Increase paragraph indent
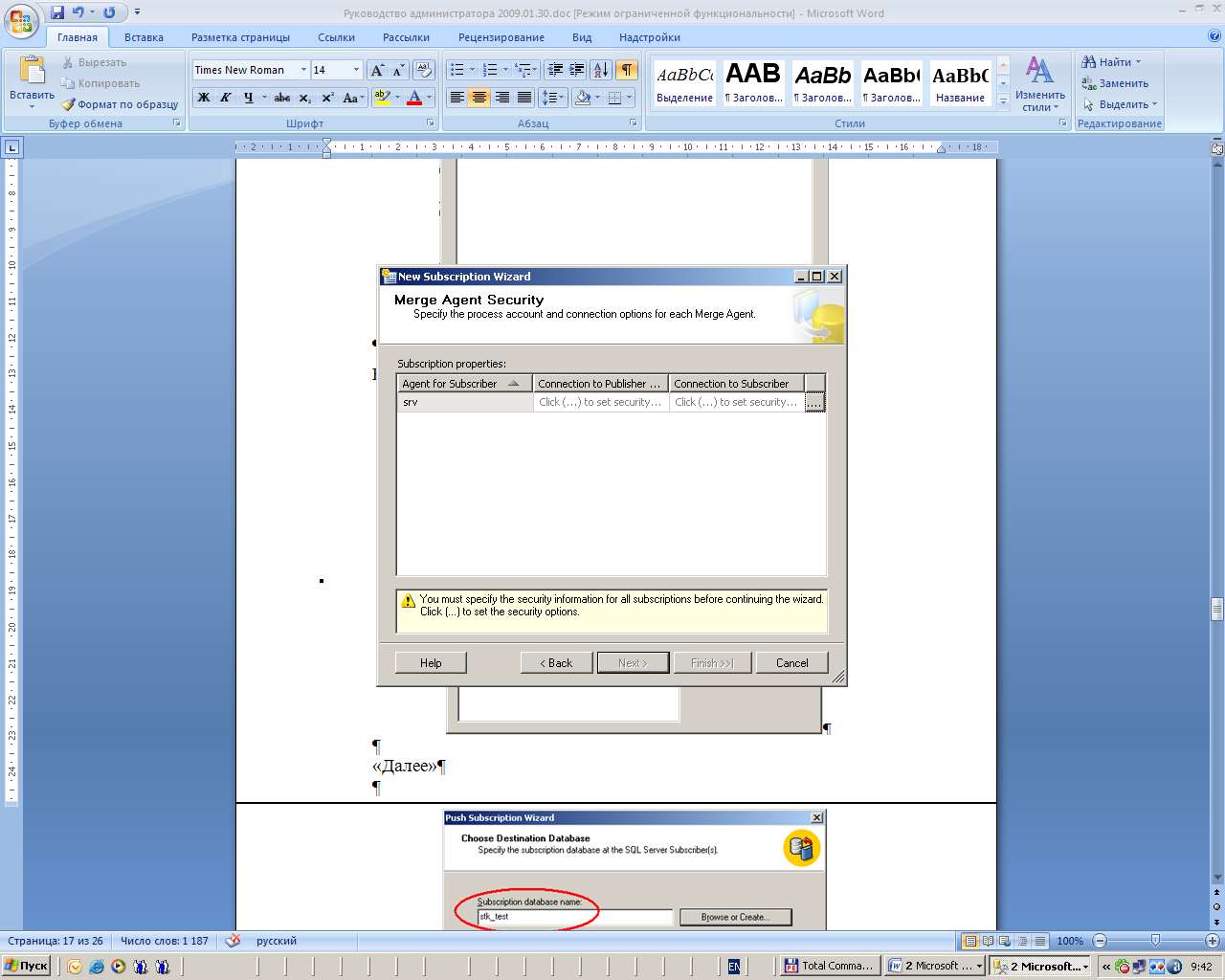The height and width of the screenshot is (980, 1225). click(x=577, y=70)
